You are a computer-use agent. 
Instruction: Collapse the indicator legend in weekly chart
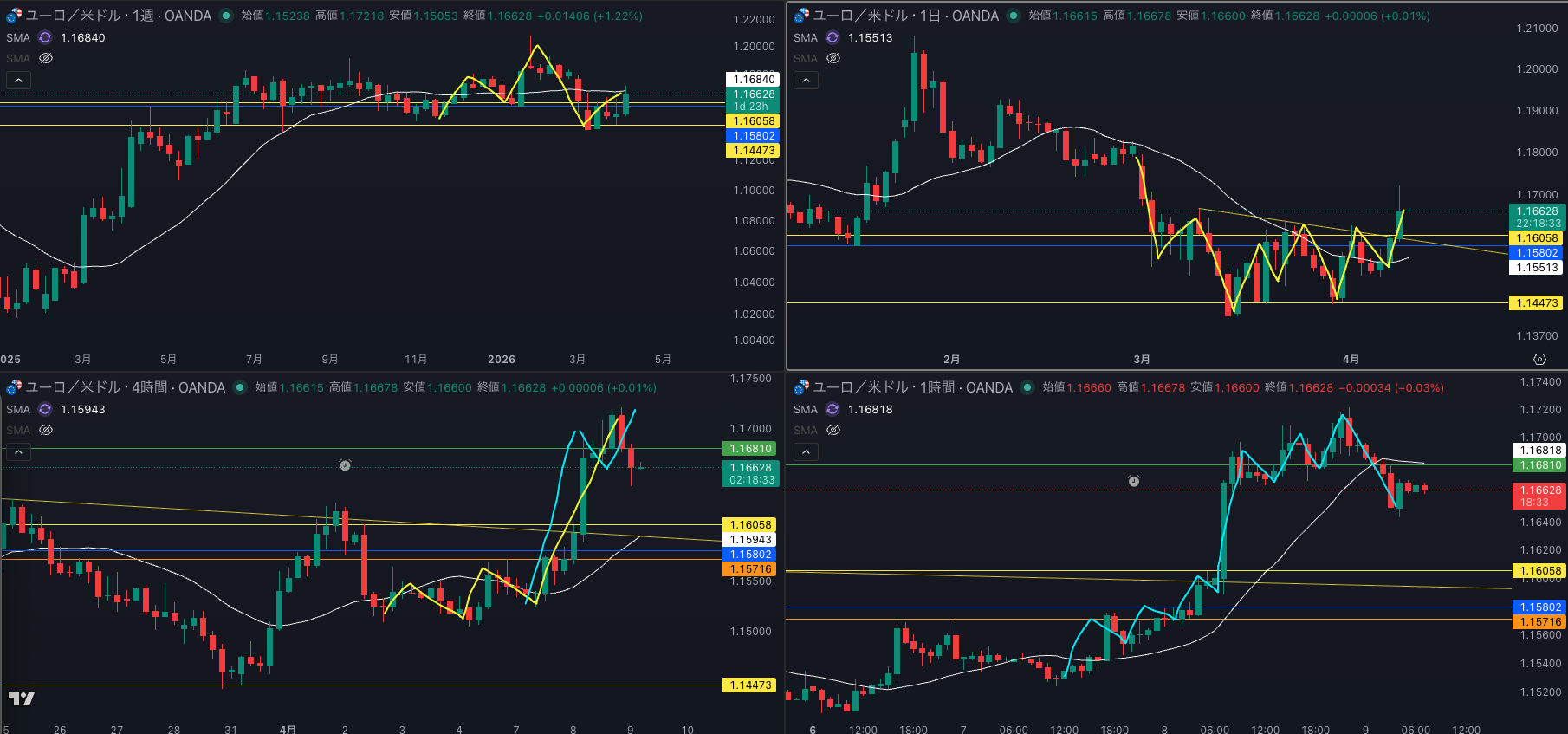tap(18, 80)
